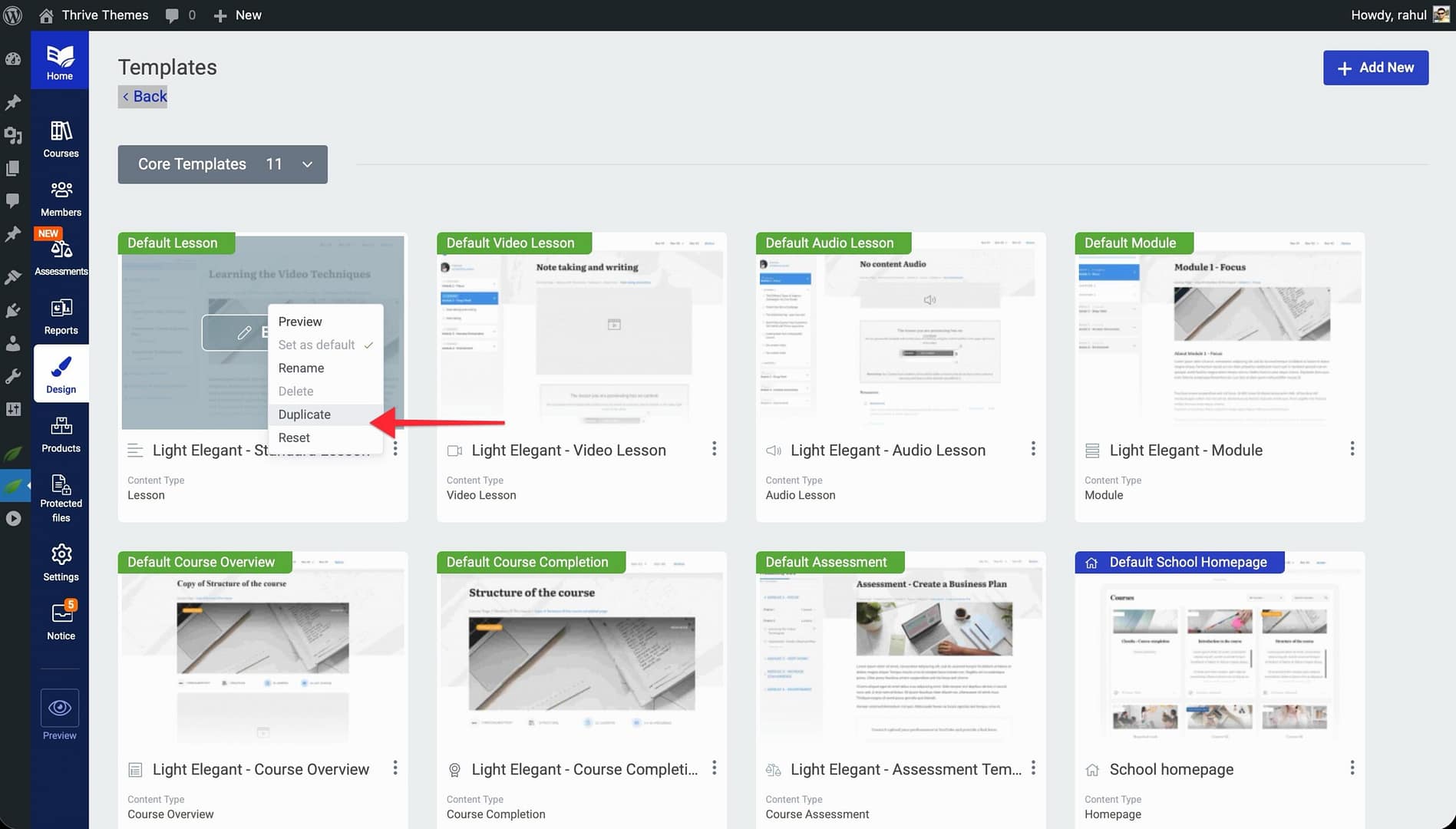Open Protected files section
Image resolution: width=1456 pixels, height=829 pixels.
tap(61, 497)
